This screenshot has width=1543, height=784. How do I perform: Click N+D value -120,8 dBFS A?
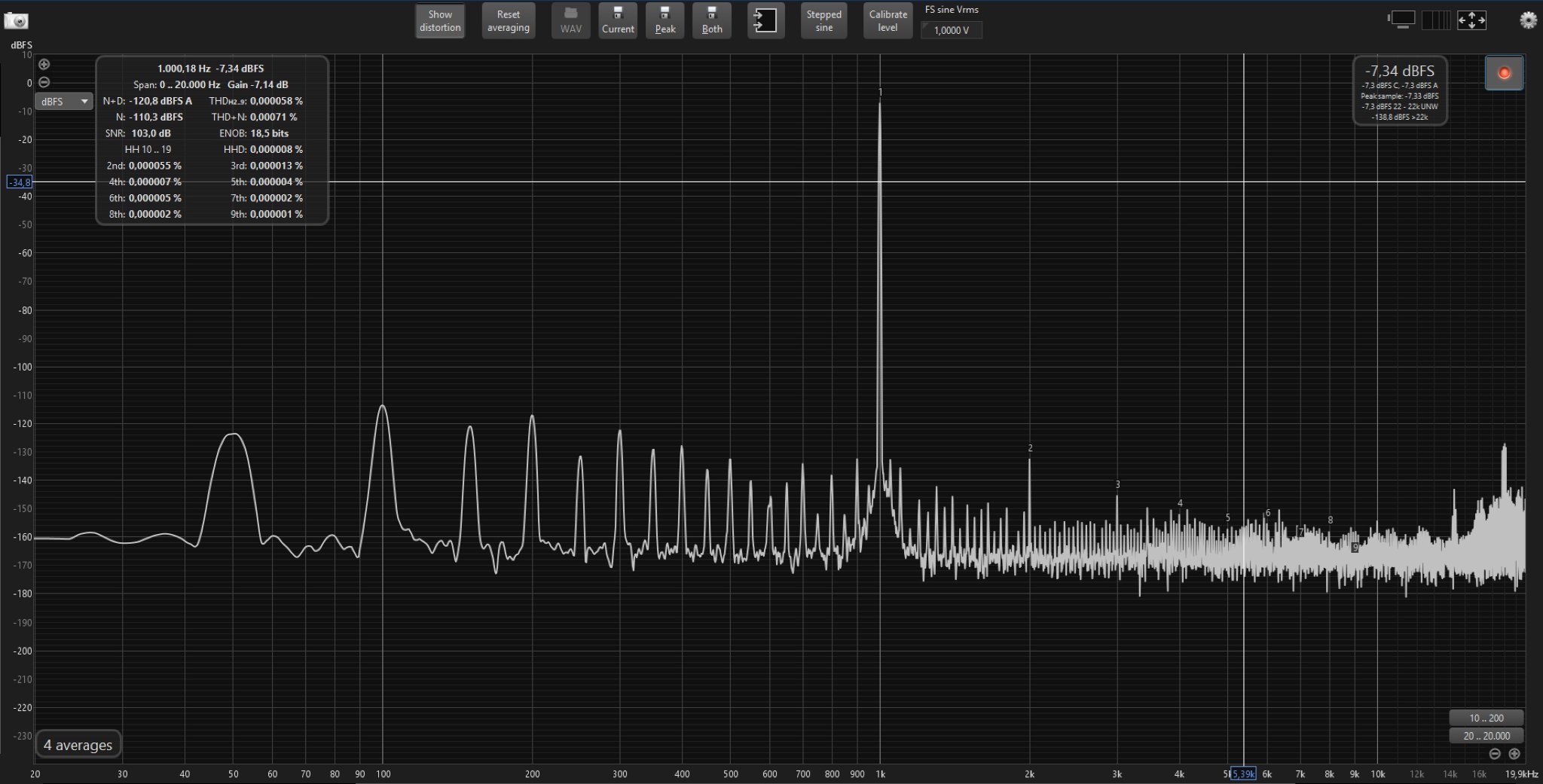[x=160, y=101]
